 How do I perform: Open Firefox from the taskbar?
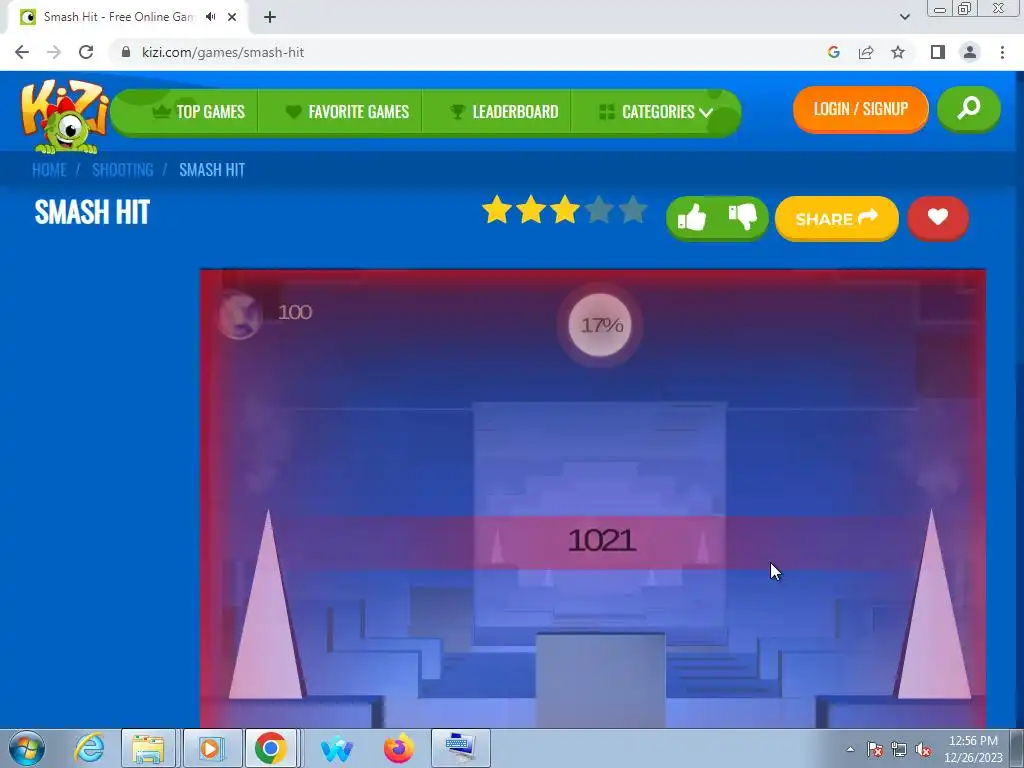399,748
